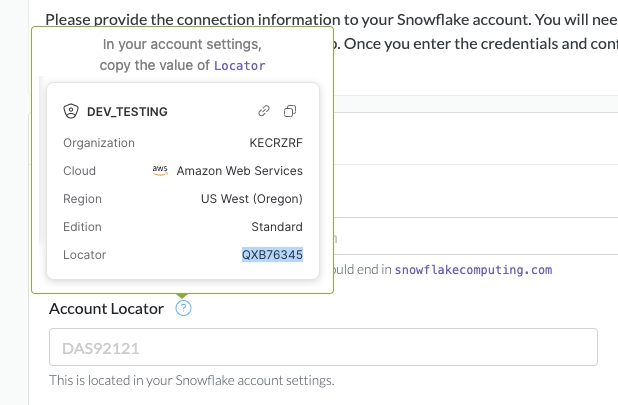Click the Account Locator help question mark
This screenshot has width=618, height=405.
click(183, 308)
